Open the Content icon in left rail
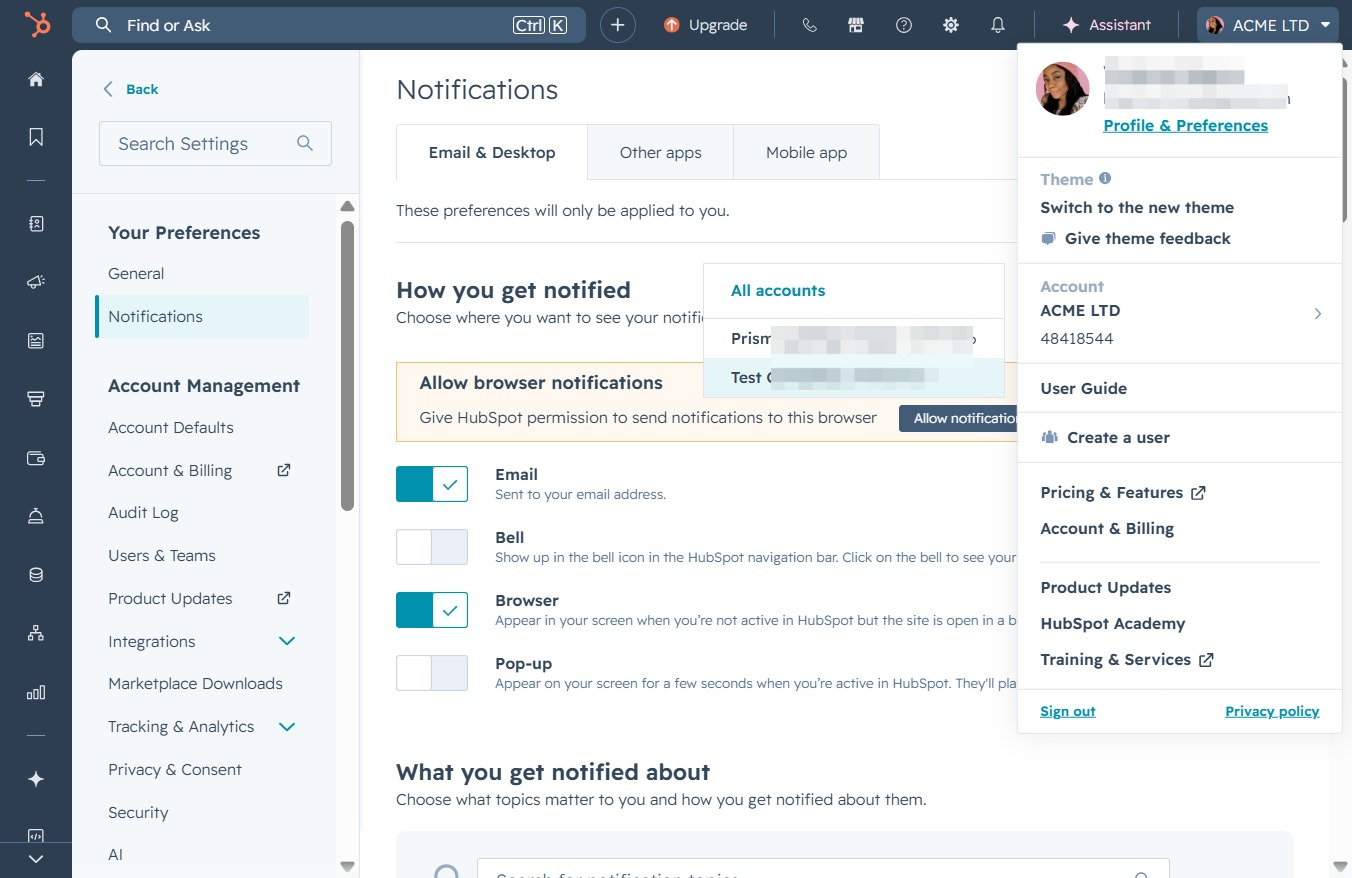This screenshot has height=878, width=1352. (x=36, y=341)
